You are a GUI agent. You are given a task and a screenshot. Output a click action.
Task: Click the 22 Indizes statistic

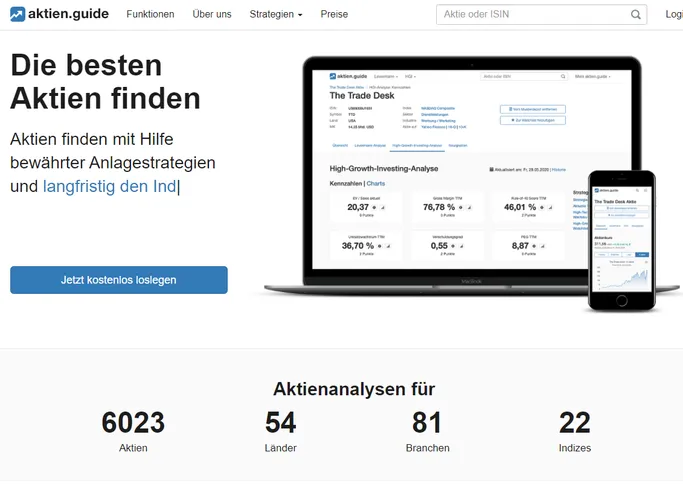coord(575,431)
